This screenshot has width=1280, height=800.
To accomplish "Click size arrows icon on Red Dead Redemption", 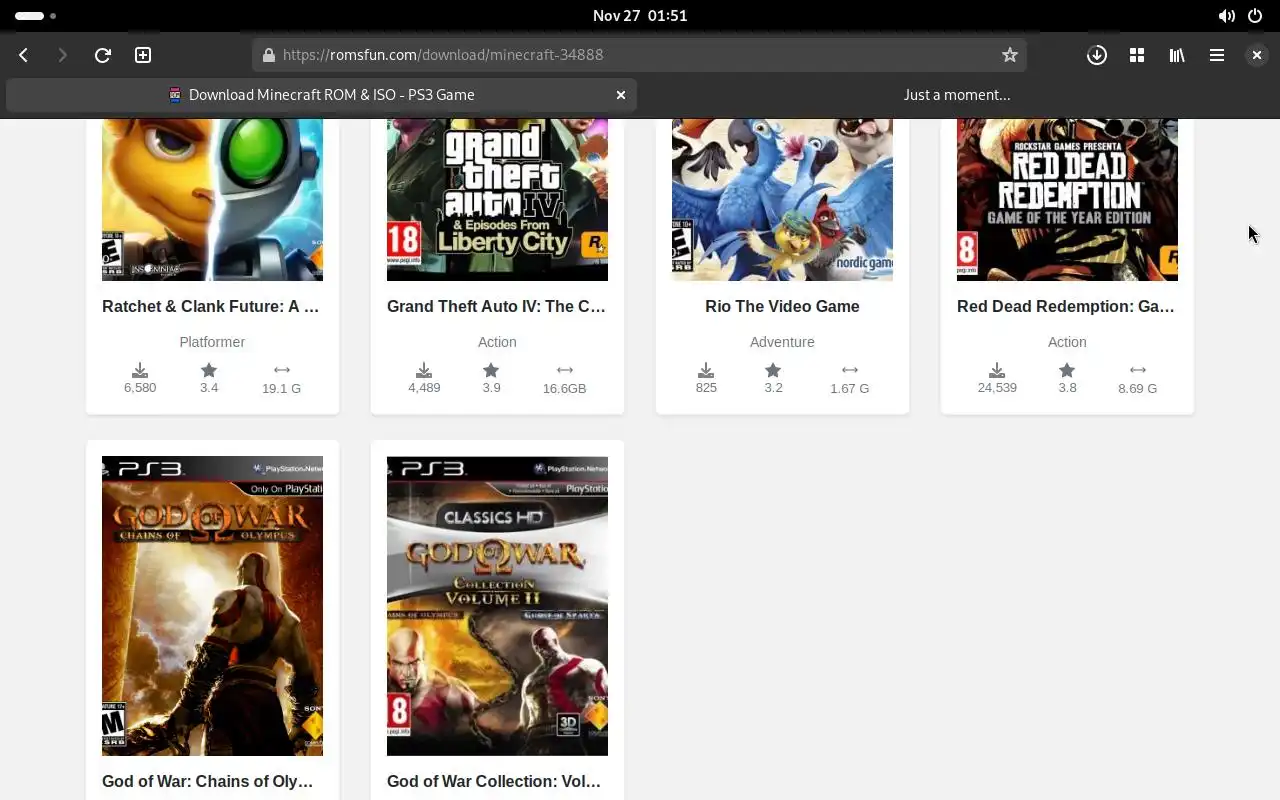I will pyautogui.click(x=1137, y=370).
